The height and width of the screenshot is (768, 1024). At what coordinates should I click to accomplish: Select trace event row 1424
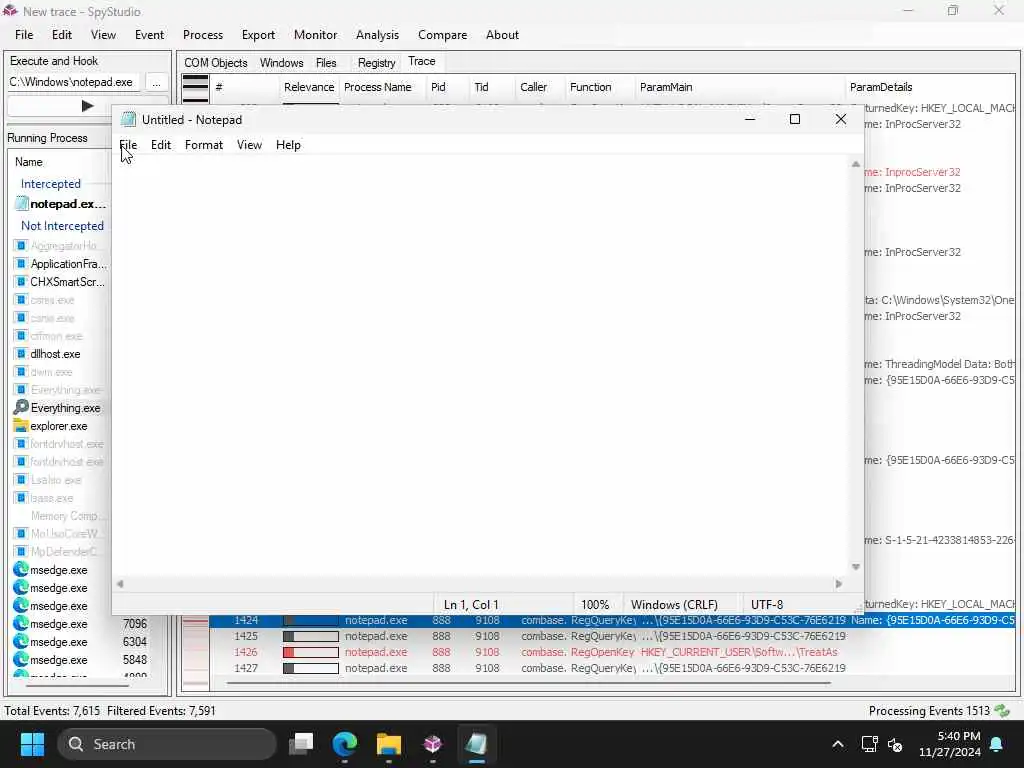pos(612,620)
